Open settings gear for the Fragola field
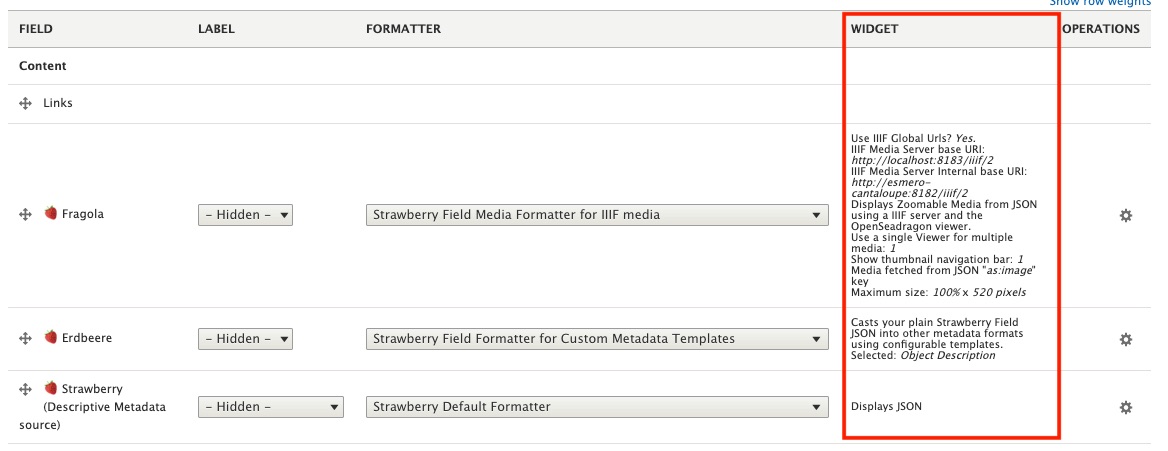This screenshot has height=451, width=1168. pos(1125,215)
